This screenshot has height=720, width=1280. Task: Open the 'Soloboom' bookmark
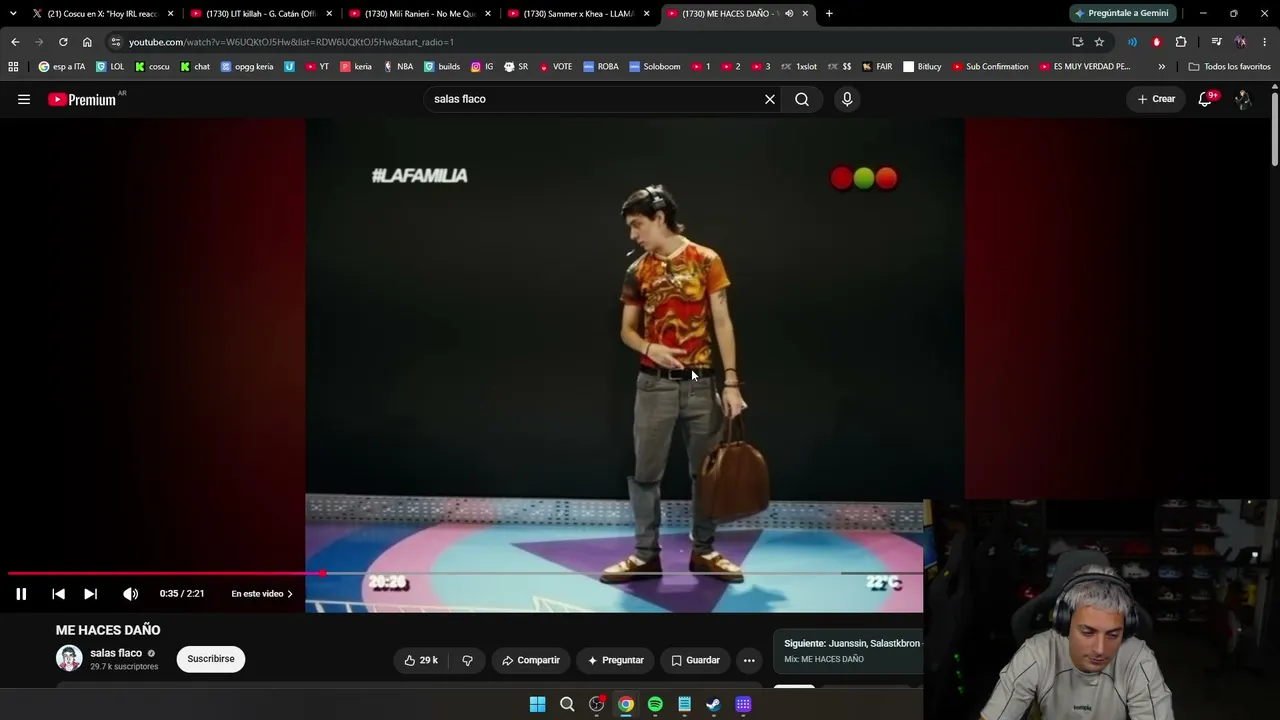click(655, 67)
